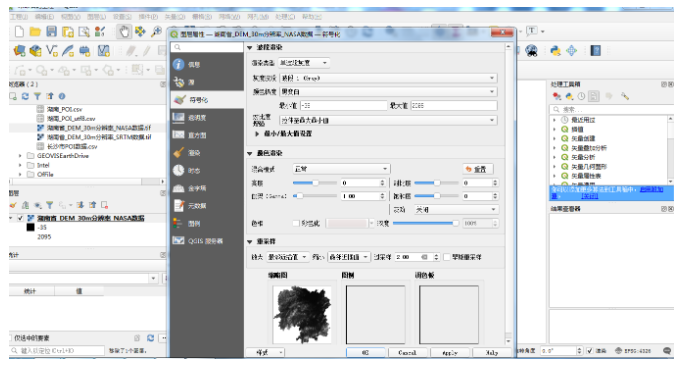The image size is (680, 368).
Task: Click the History clock icon in Processing Toolbox
Action: coord(581,96)
